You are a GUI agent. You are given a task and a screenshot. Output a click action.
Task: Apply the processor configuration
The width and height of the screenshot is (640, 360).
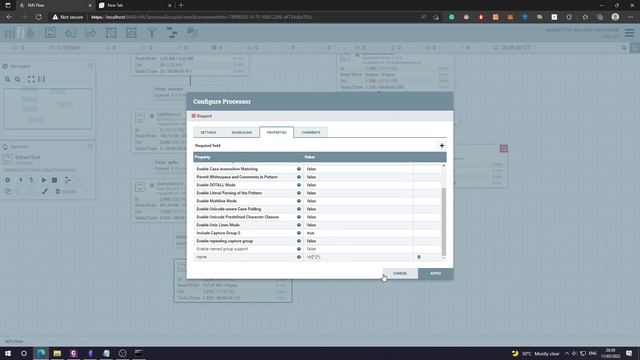pyautogui.click(x=436, y=273)
